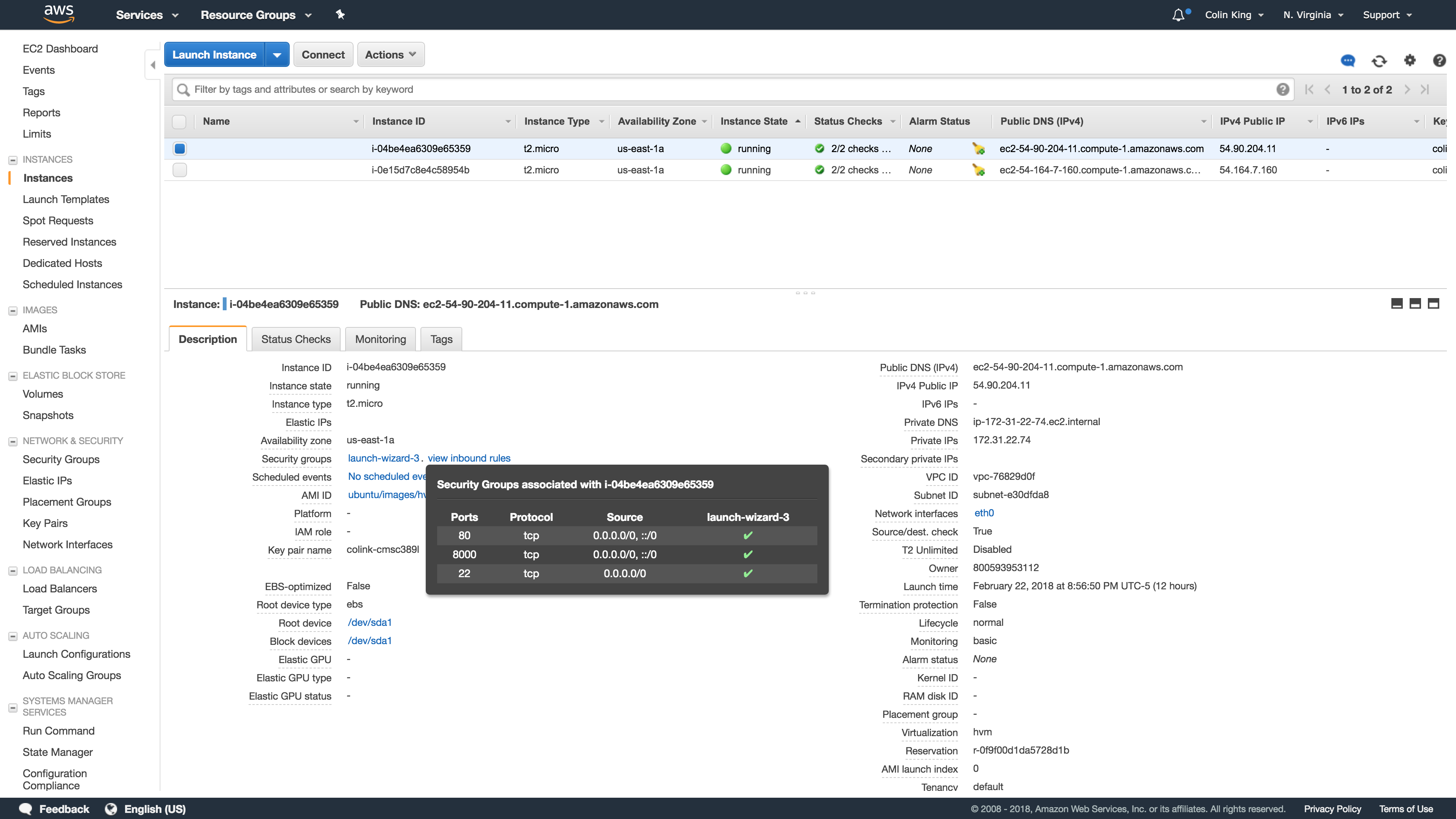Click the launch-wizard-3 security group link

pyautogui.click(x=383, y=459)
